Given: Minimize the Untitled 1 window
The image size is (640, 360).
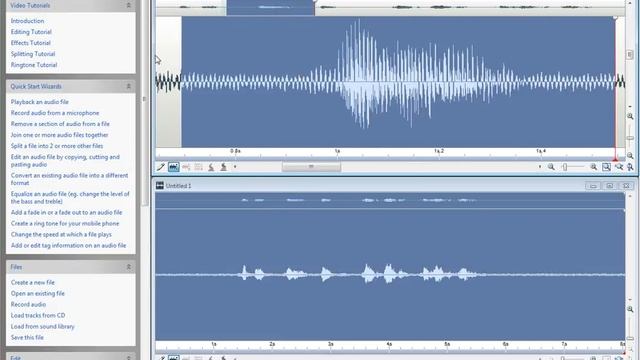Looking at the screenshot, I should click(593, 186).
